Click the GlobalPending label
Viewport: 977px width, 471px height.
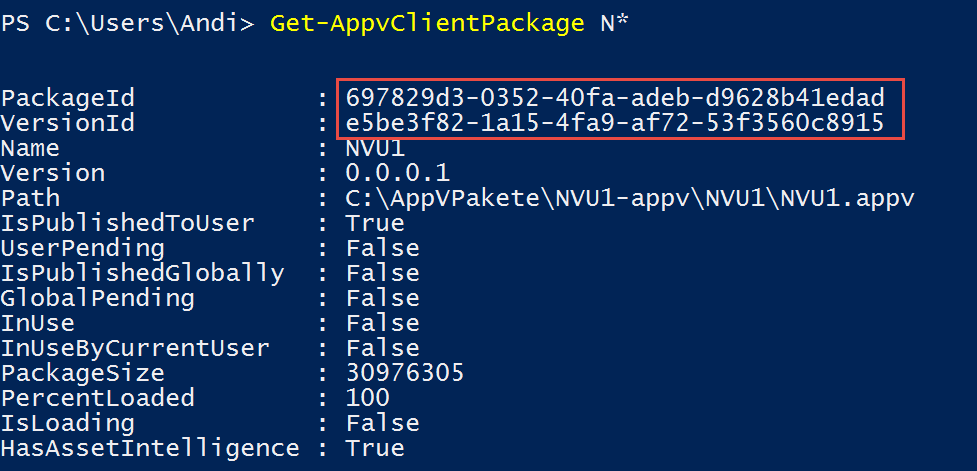[x=97, y=298]
